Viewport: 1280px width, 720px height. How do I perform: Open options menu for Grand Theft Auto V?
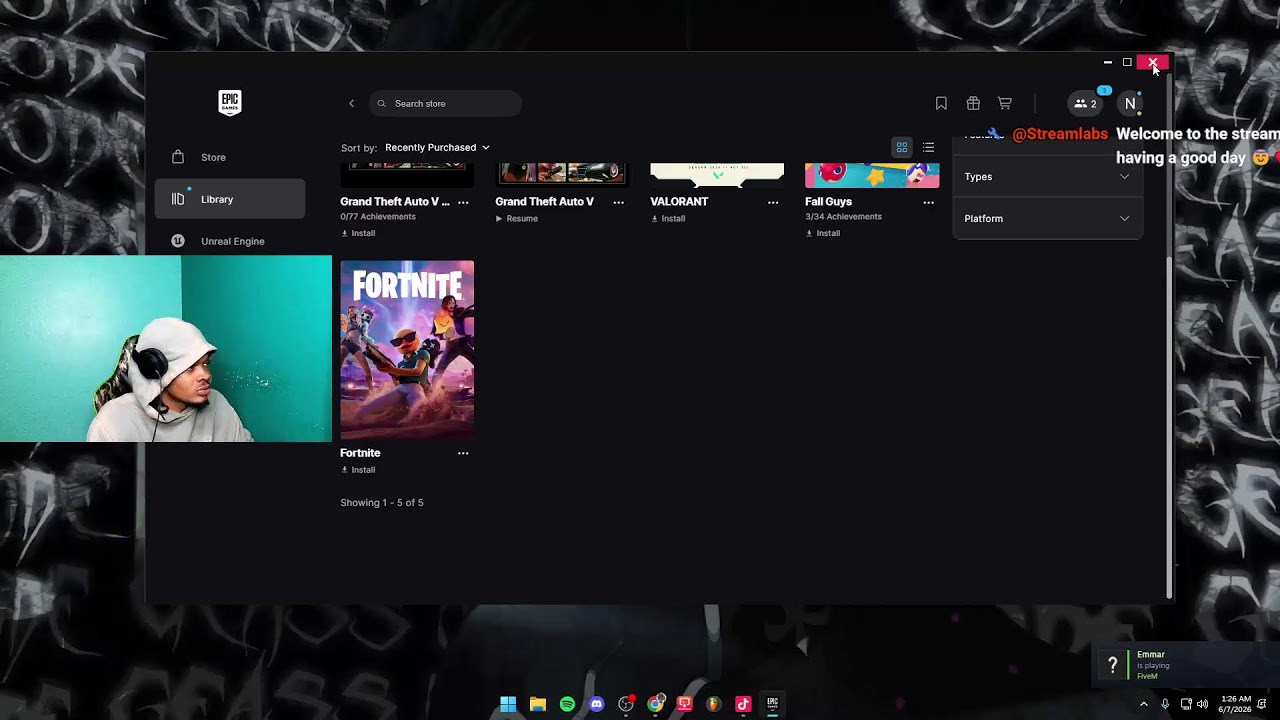pos(618,202)
